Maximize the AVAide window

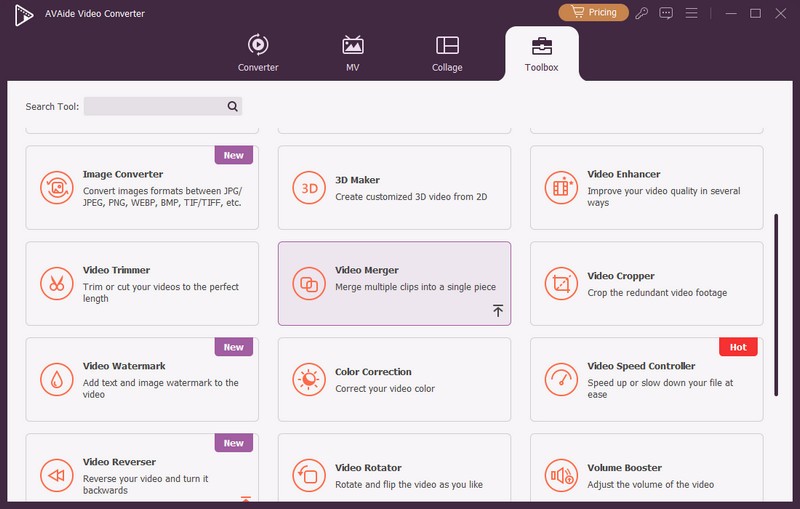756,13
